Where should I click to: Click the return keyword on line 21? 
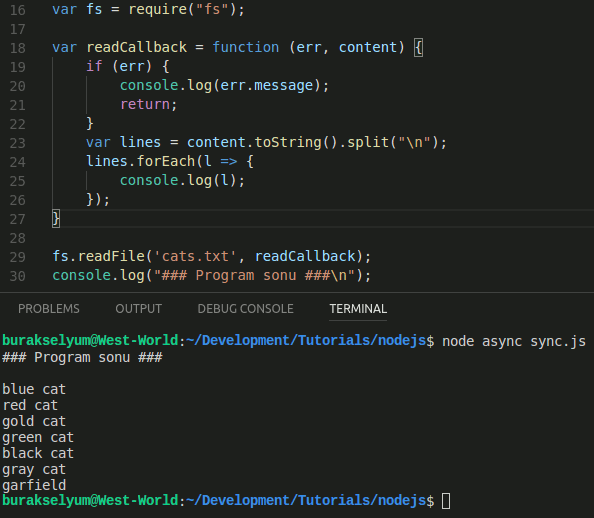pyautogui.click(x=145, y=104)
